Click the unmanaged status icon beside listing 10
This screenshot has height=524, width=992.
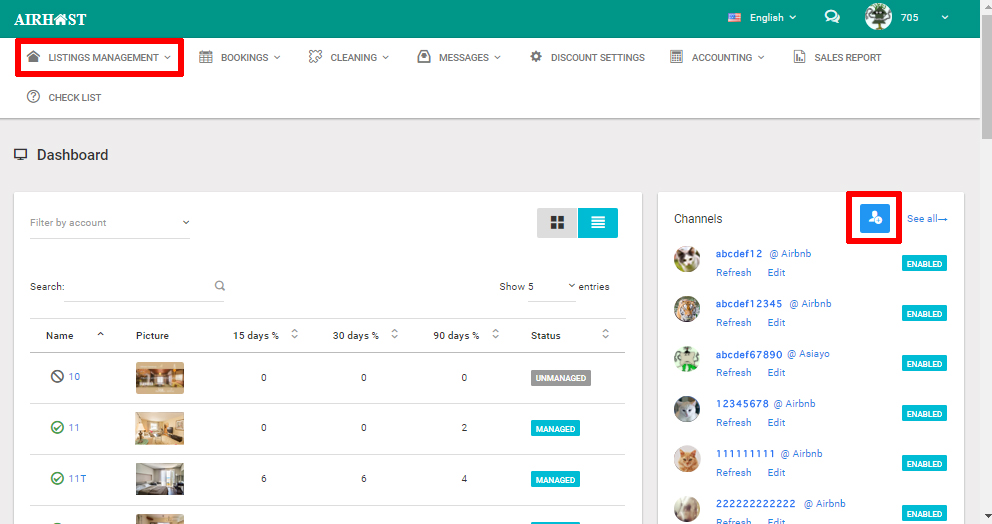(57, 377)
